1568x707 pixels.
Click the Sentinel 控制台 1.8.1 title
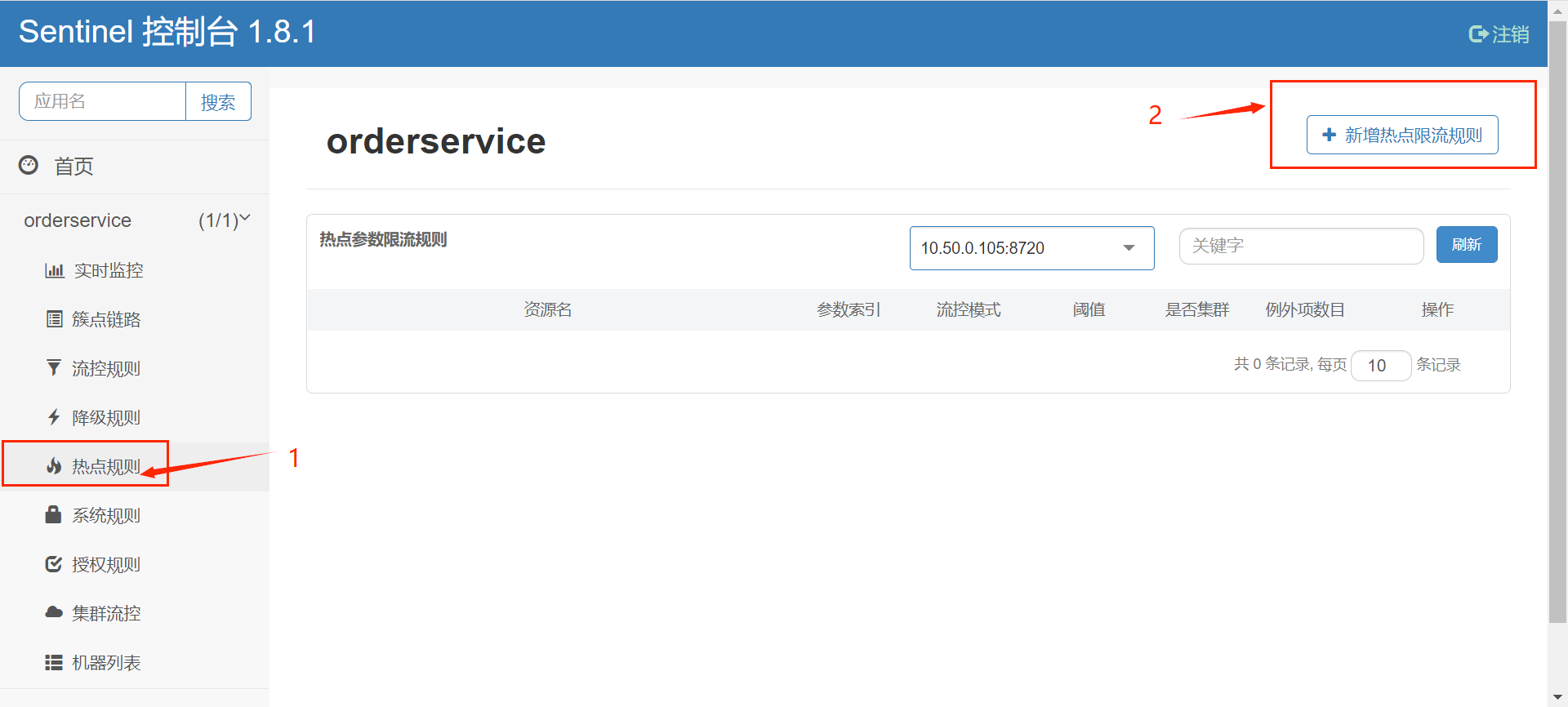coord(167,32)
